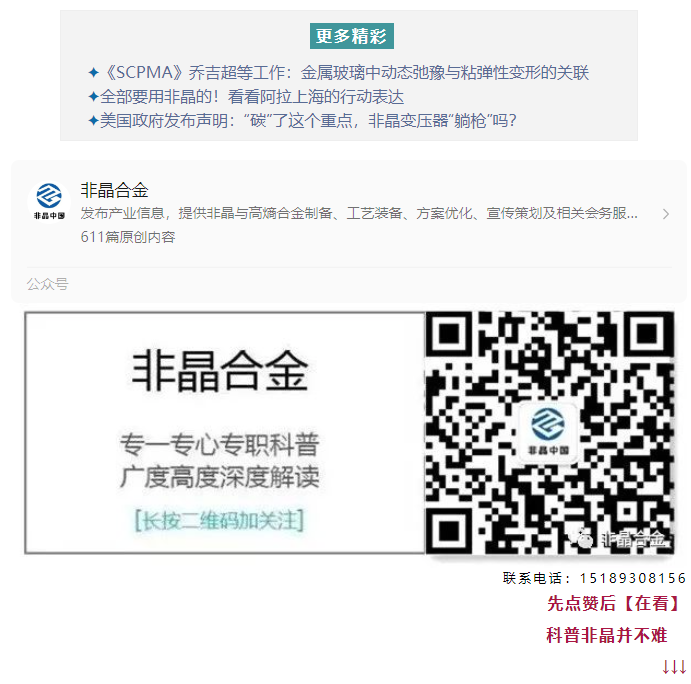Open the 全部要用非晶的 article link
The image size is (691, 684).
pos(252,97)
